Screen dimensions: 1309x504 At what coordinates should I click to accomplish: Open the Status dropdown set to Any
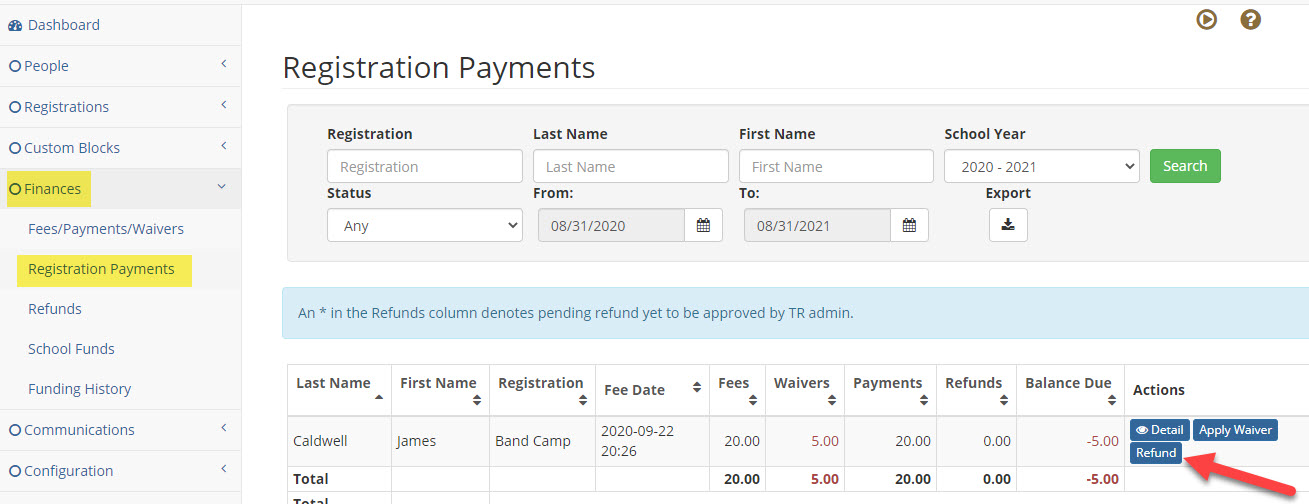[425, 225]
